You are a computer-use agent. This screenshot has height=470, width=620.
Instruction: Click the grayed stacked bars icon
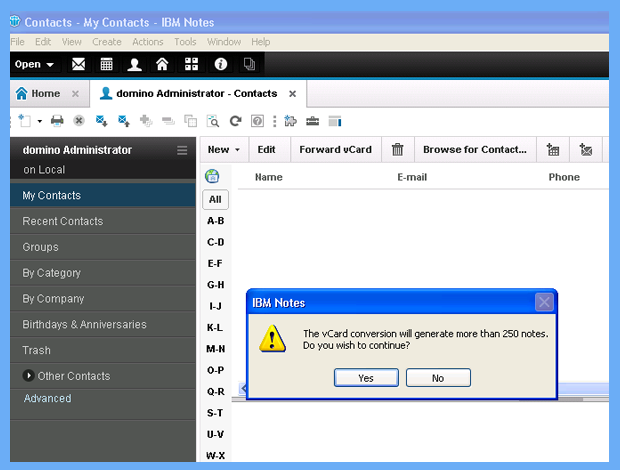(168, 121)
